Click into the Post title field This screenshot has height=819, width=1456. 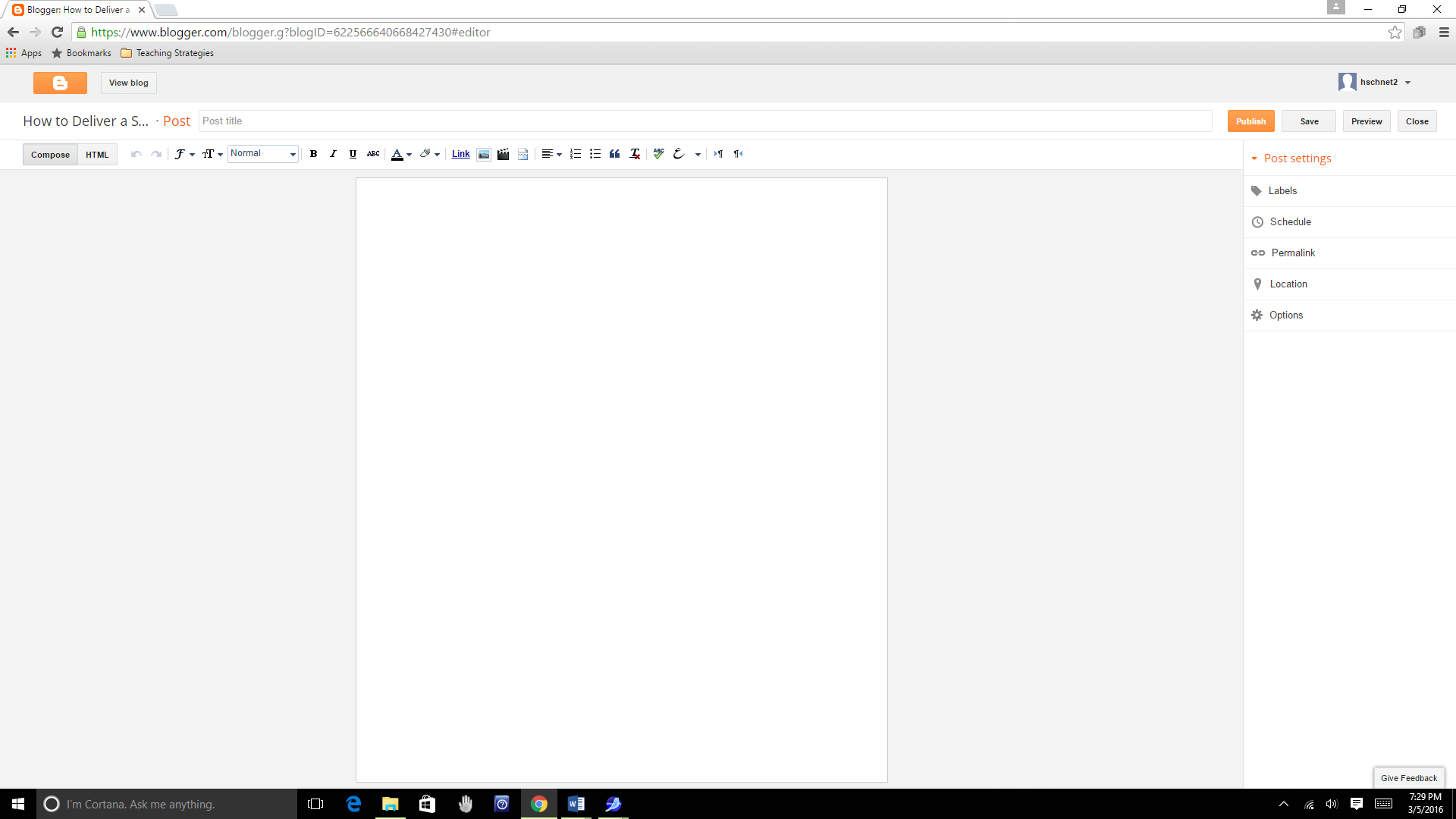[x=705, y=121]
